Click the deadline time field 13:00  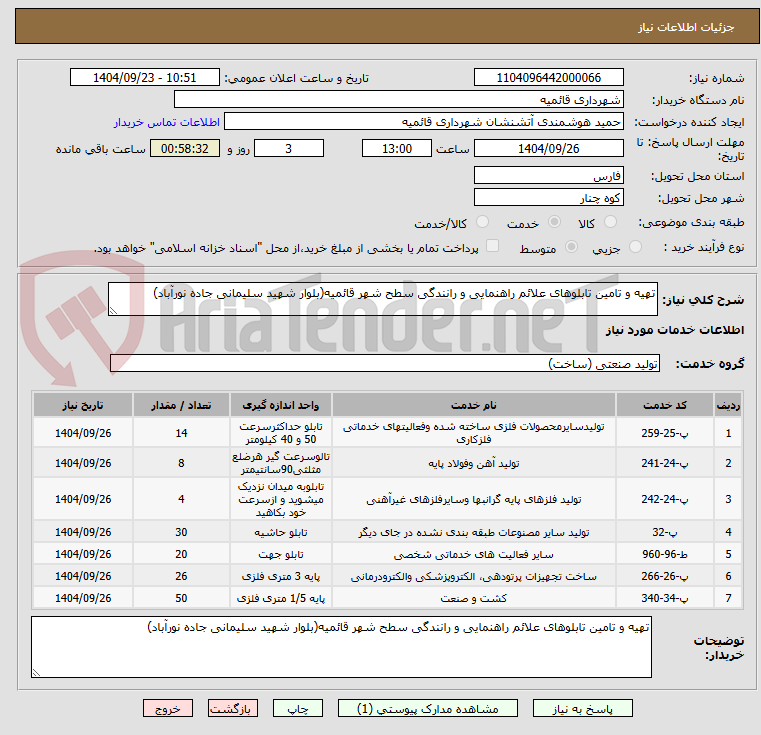[x=397, y=148]
